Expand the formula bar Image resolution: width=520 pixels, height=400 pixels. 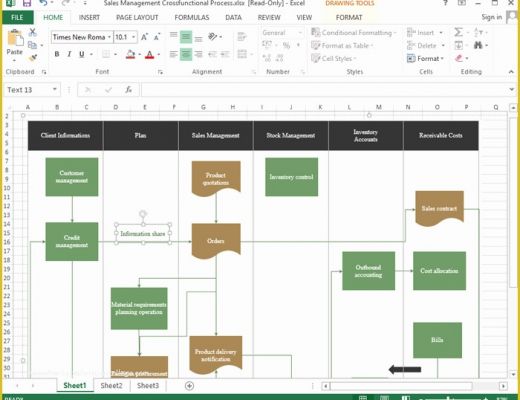coord(511,89)
